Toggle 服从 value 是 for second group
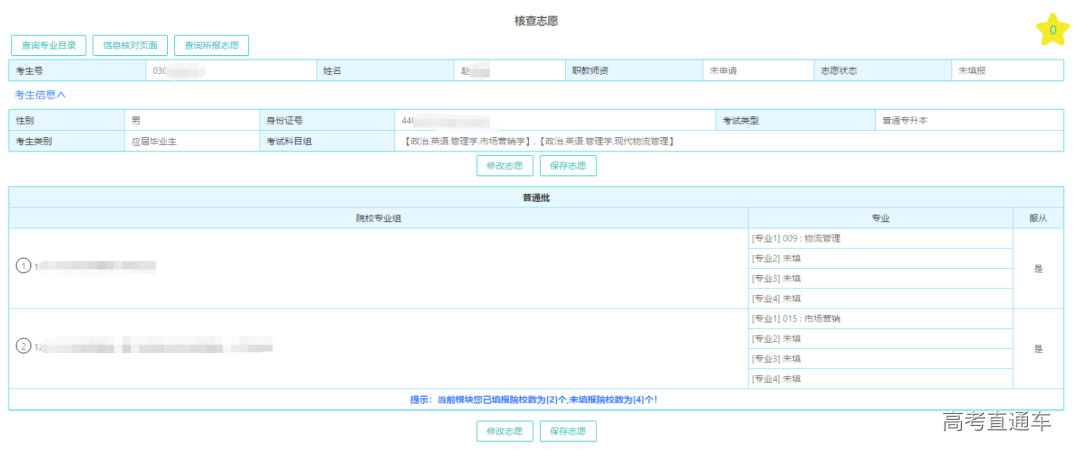 coord(1037,349)
